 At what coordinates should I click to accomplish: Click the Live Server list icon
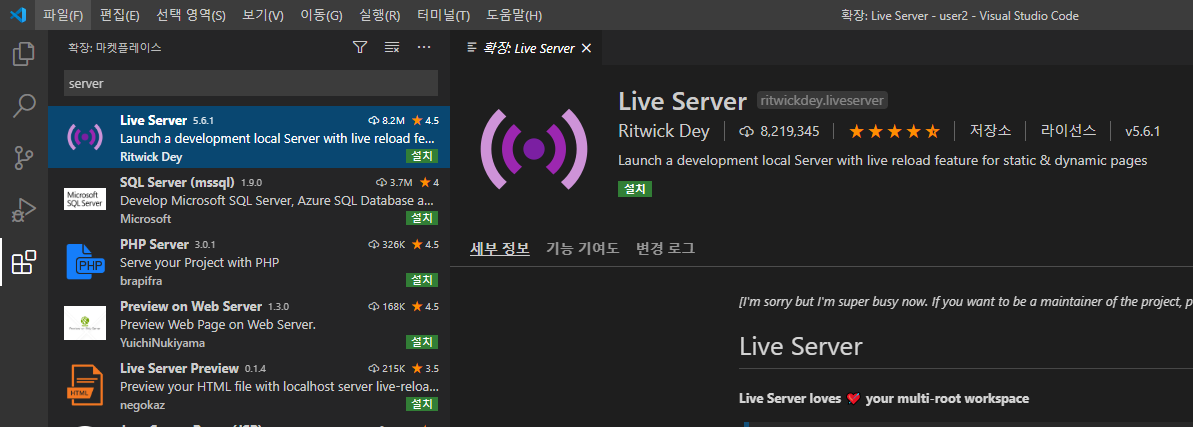click(84, 137)
